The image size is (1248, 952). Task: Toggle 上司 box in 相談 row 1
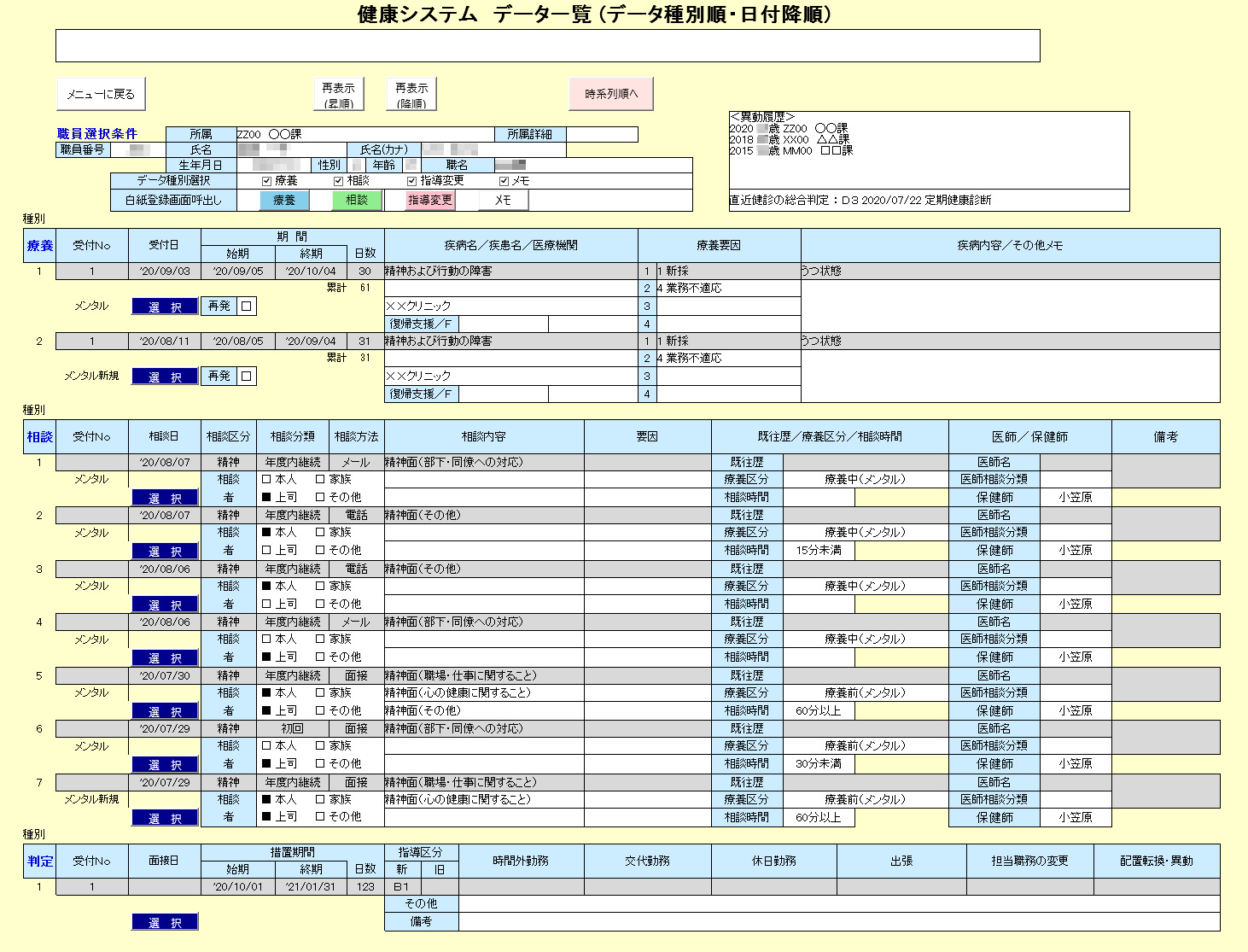(266, 497)
